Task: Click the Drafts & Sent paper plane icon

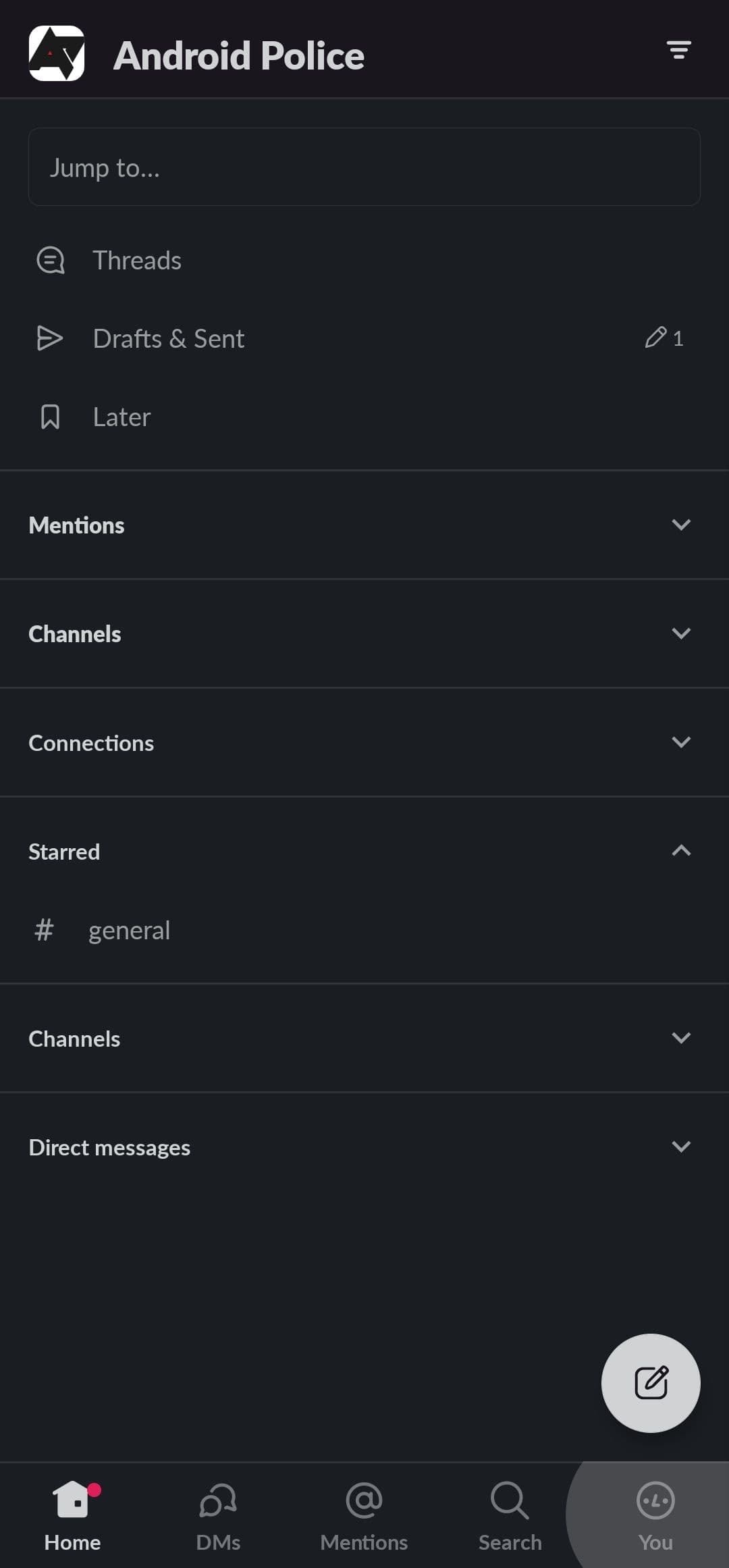Action: [x=50, y=338]
